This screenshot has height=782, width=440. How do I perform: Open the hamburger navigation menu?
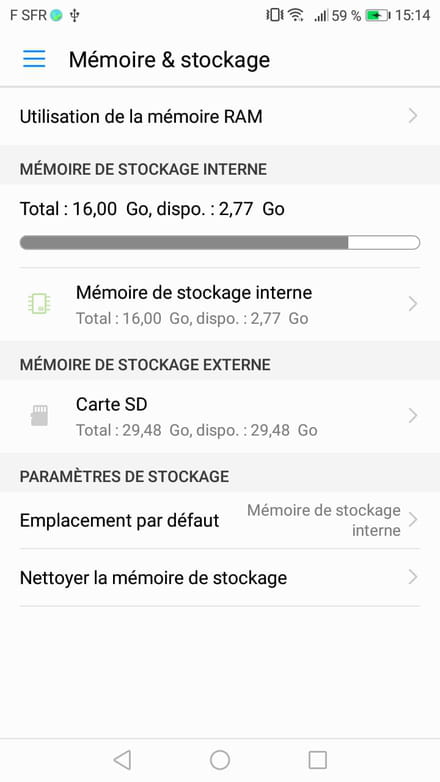(34, 59)
